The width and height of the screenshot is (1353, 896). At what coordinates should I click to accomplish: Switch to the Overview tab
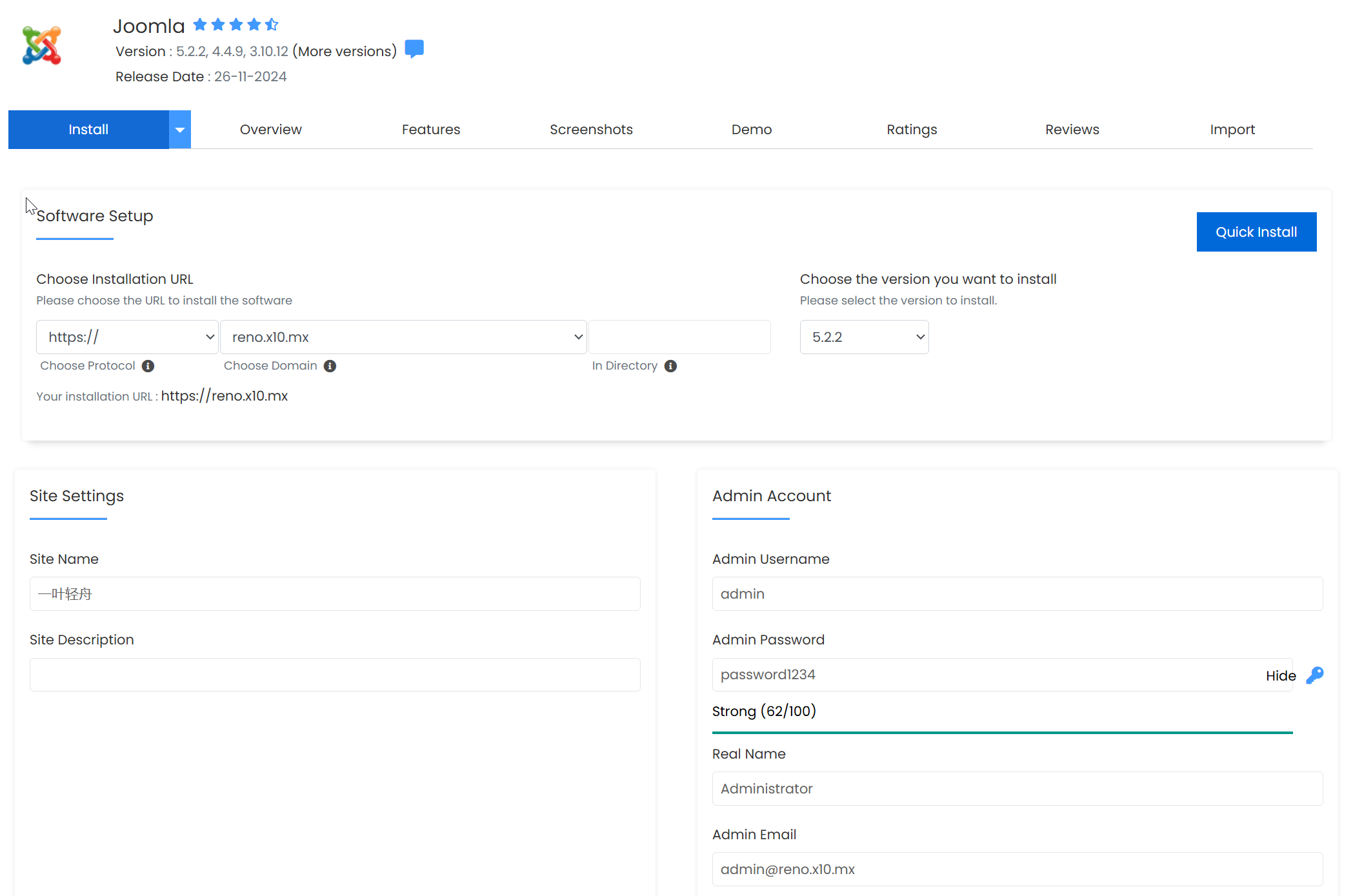pos(270,130)
